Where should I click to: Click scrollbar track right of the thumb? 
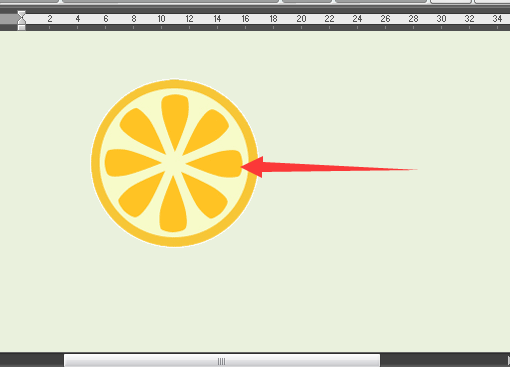(x=443, y=361)
